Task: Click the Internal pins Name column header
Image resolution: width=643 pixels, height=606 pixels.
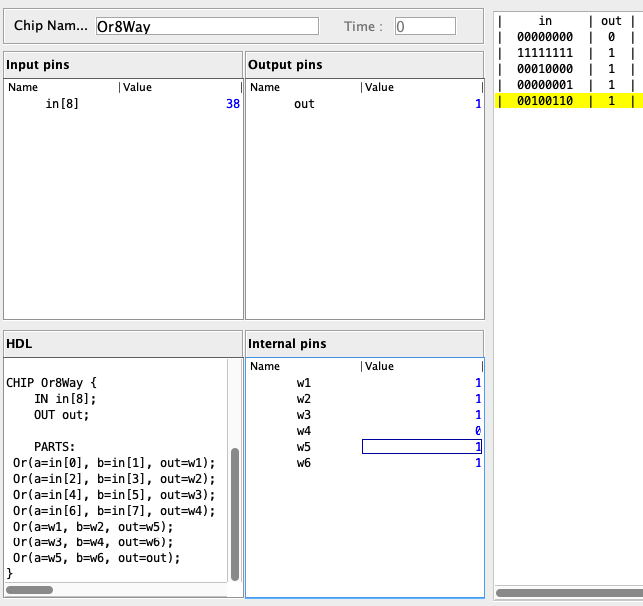Action: click(x=265, y=366)
